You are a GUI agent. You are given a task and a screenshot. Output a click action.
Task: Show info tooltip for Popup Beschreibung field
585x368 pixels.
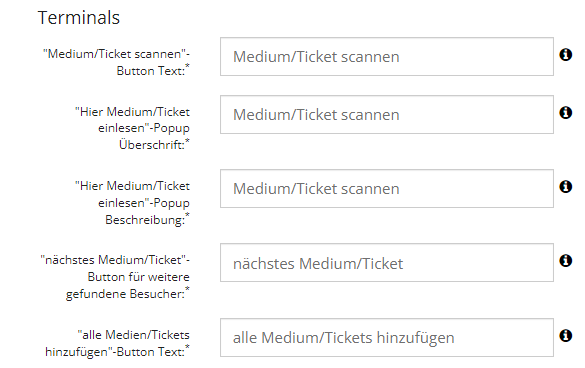tap(566, 186)
